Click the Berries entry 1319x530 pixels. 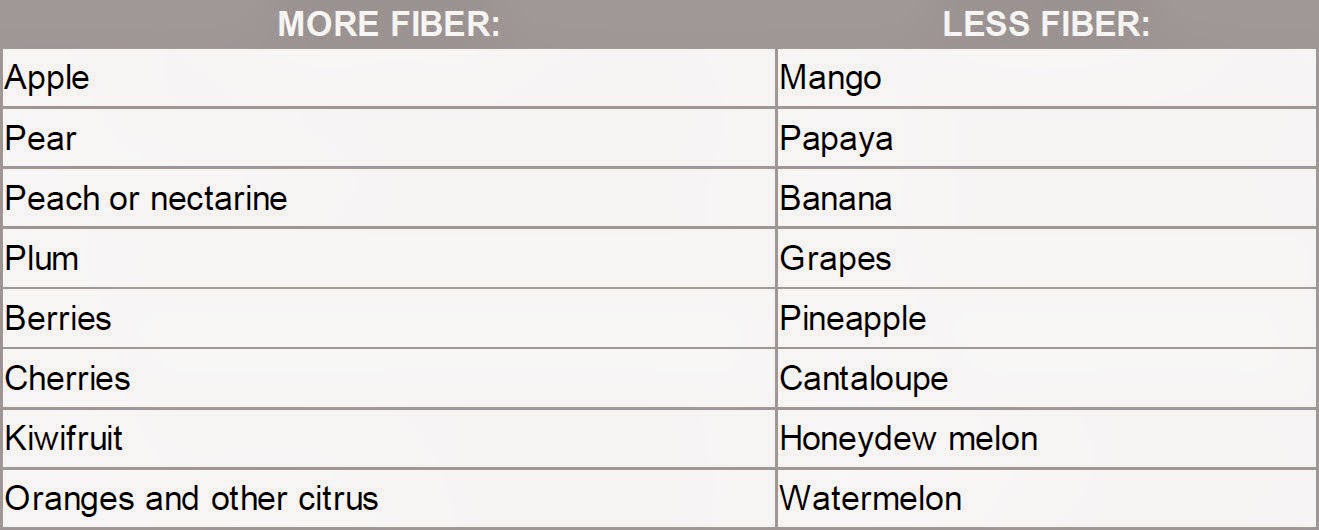(x=388, y=317)
